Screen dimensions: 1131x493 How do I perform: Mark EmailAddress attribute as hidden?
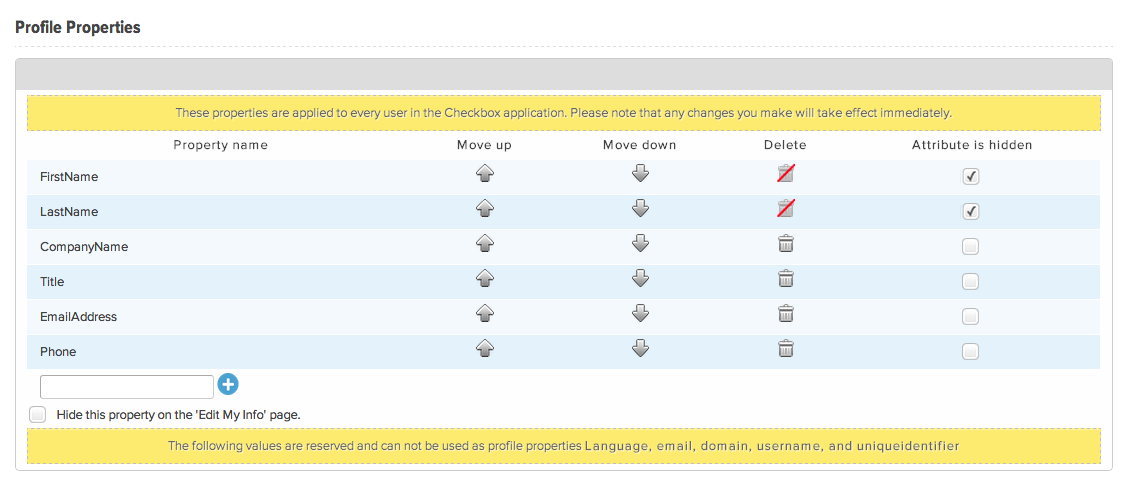point(971,317)
